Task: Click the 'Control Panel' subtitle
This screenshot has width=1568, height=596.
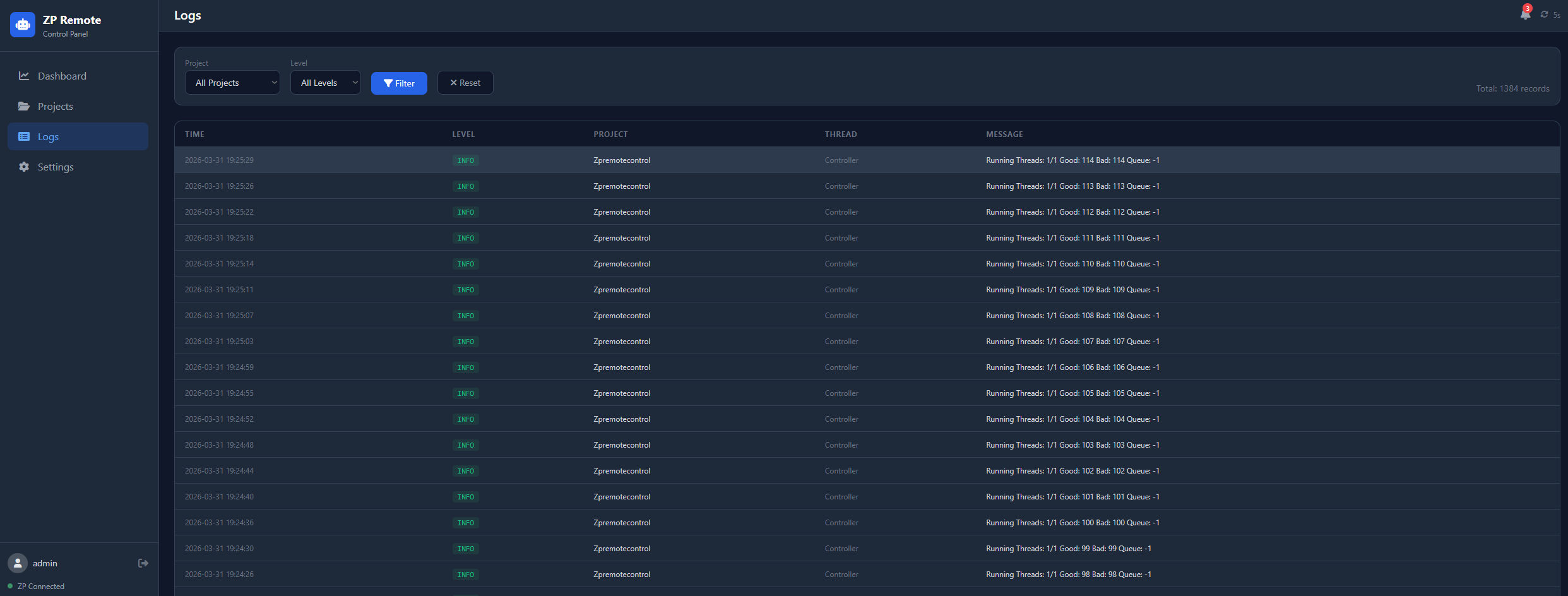Action: coord(65,34)
